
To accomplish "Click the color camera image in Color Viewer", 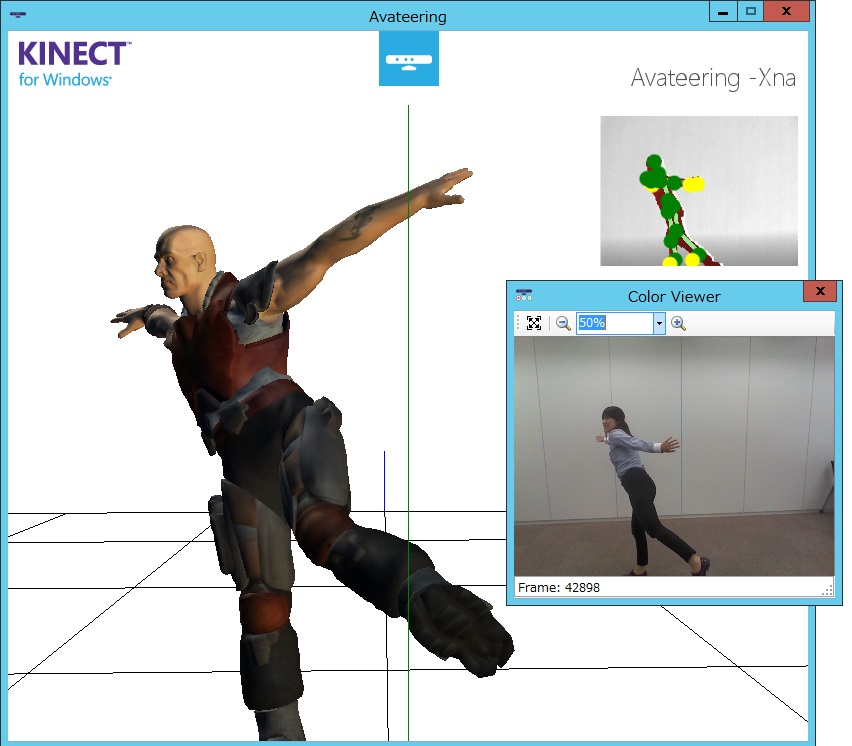I will 674,456.
